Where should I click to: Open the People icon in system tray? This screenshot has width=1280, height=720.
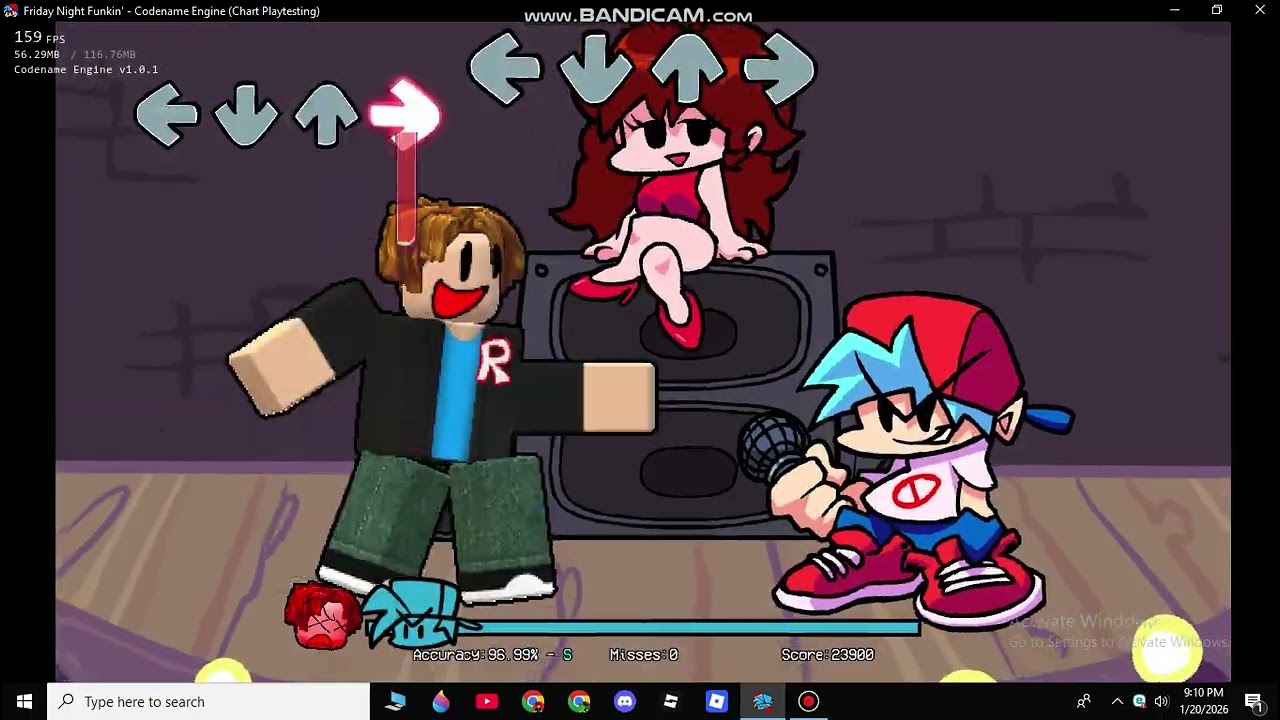coord(1084,702)
